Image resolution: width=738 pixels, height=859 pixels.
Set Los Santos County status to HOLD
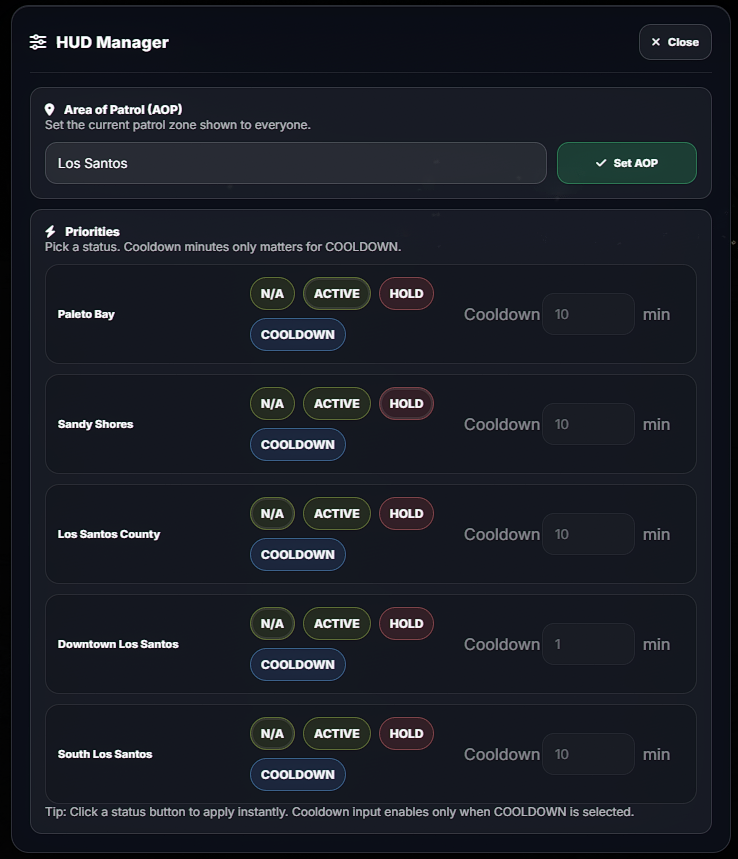[x=407, y=514]
